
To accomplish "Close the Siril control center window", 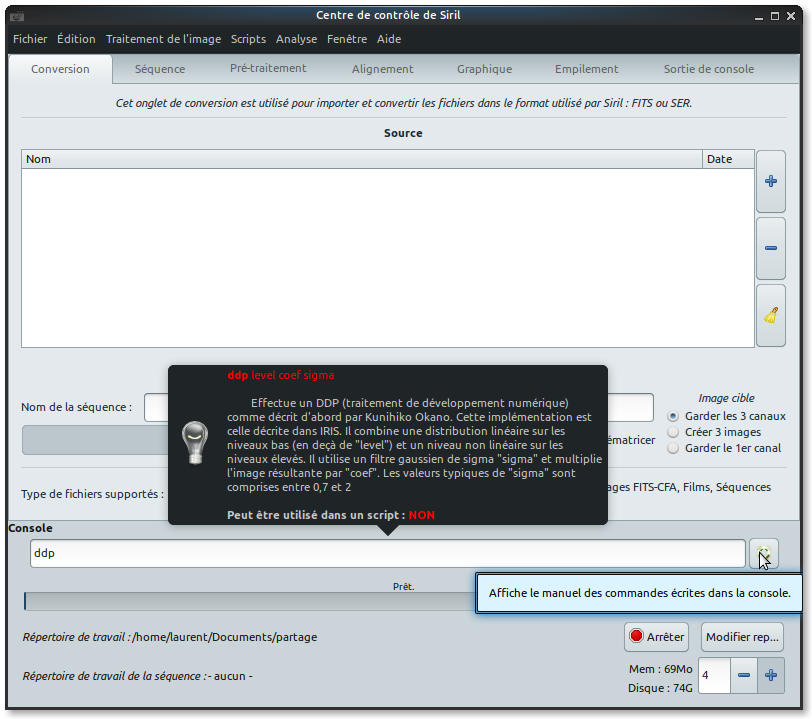I will tap(791, 16).
